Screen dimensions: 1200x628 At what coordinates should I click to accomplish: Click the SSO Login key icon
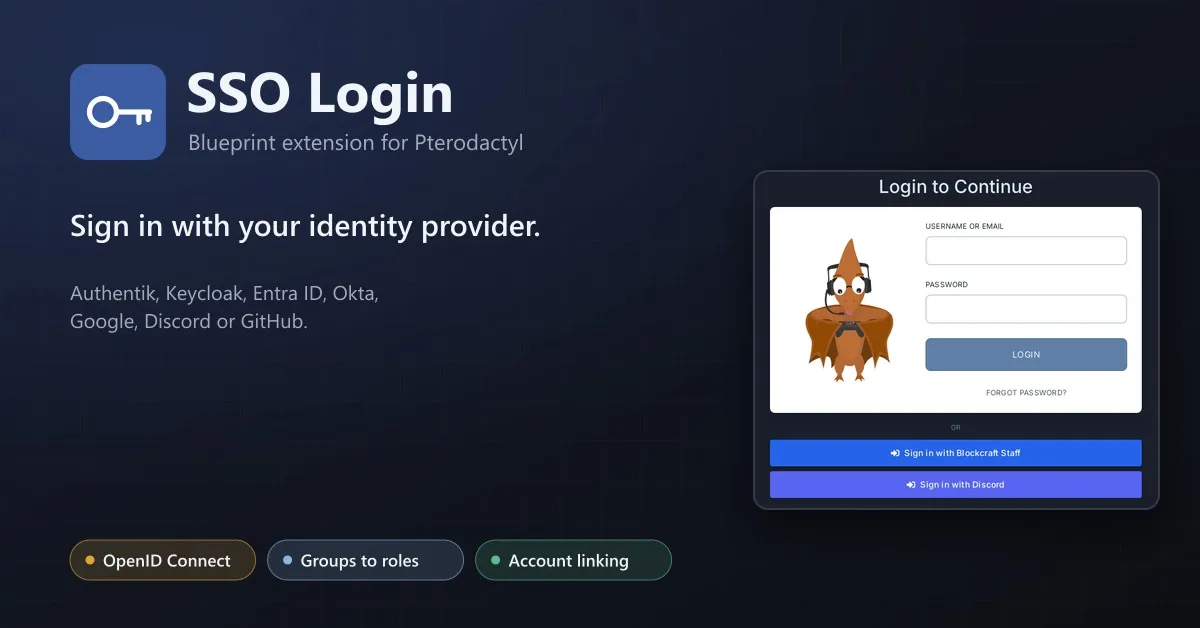coord(118,112)
